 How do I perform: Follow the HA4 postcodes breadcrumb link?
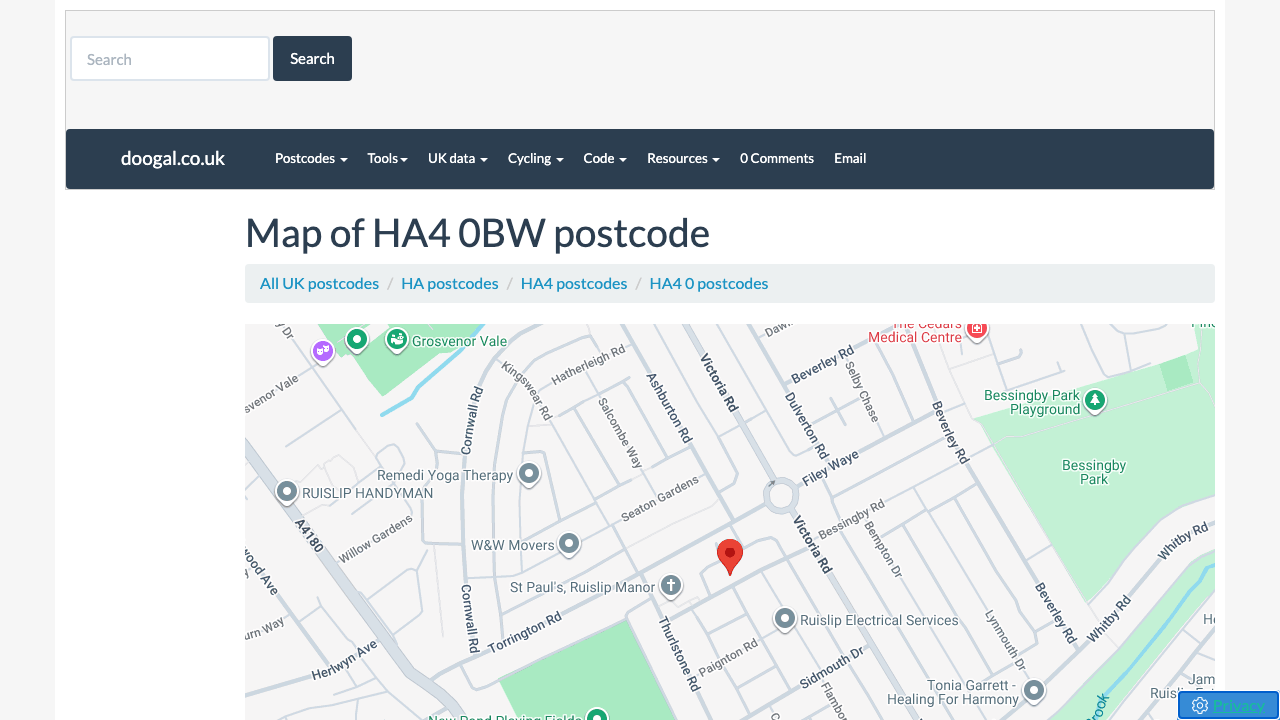click(574, 283)
